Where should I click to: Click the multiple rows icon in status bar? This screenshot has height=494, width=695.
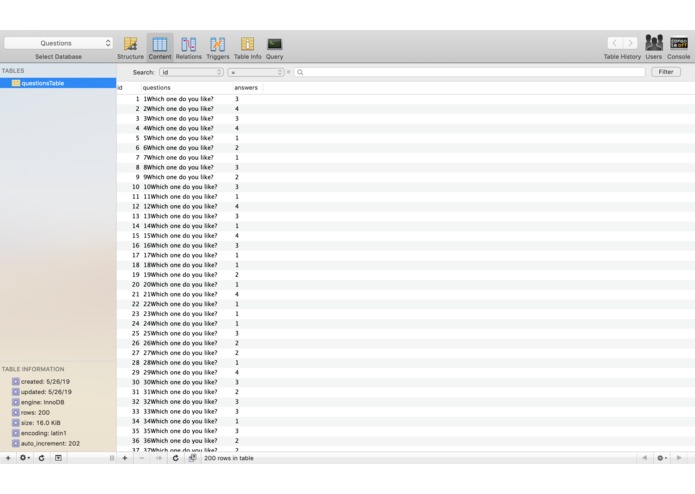192,458
